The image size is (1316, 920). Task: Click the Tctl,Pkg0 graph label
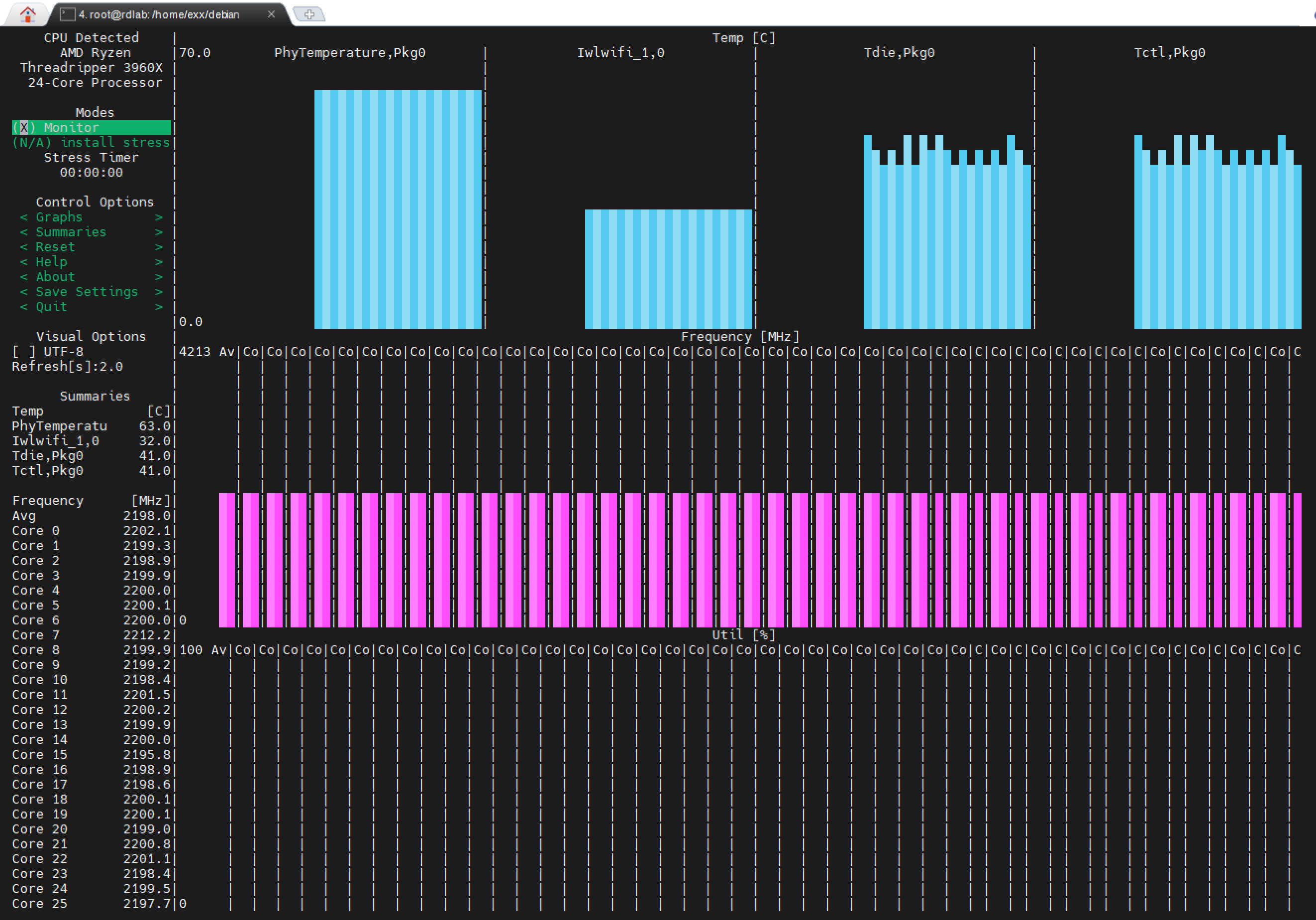pos(1170,53)
